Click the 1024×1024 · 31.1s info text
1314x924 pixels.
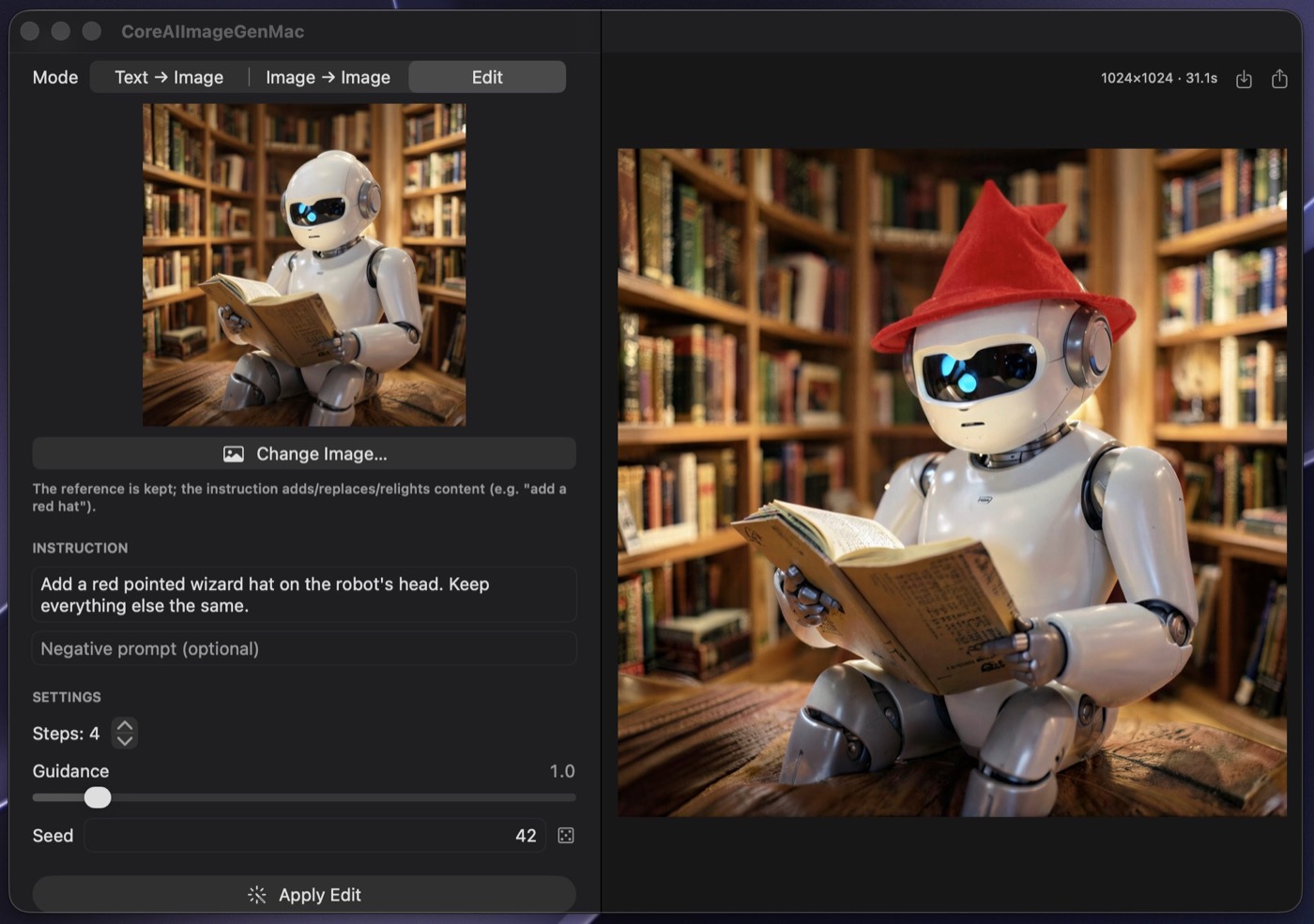(1159, 79)
